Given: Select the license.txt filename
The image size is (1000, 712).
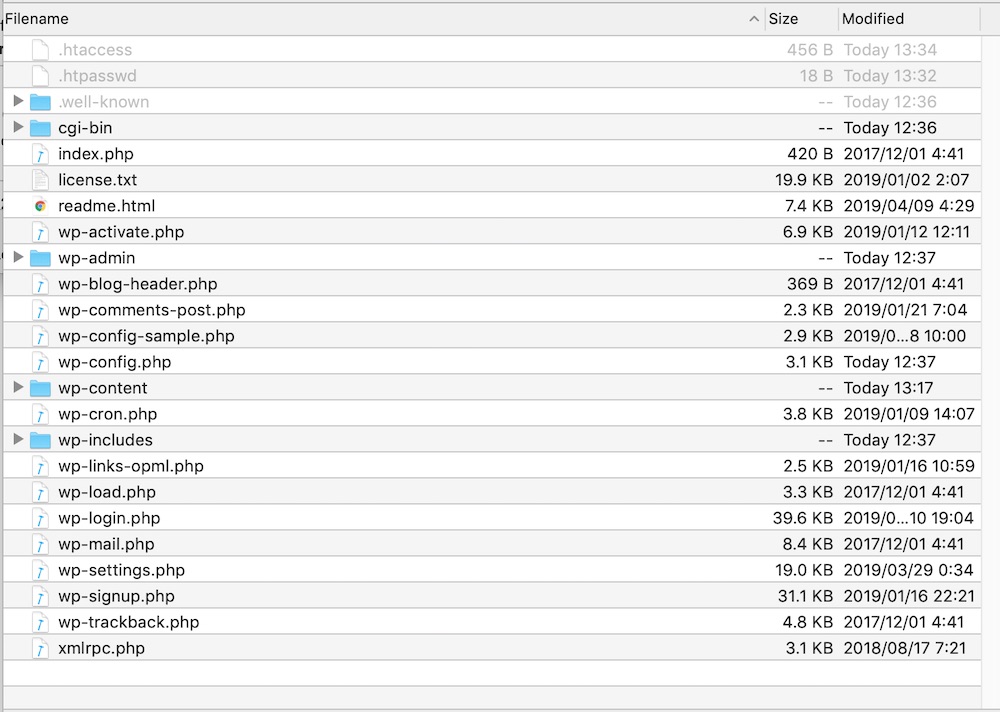Looking at the screenshot, I should (x=98, y=180).
